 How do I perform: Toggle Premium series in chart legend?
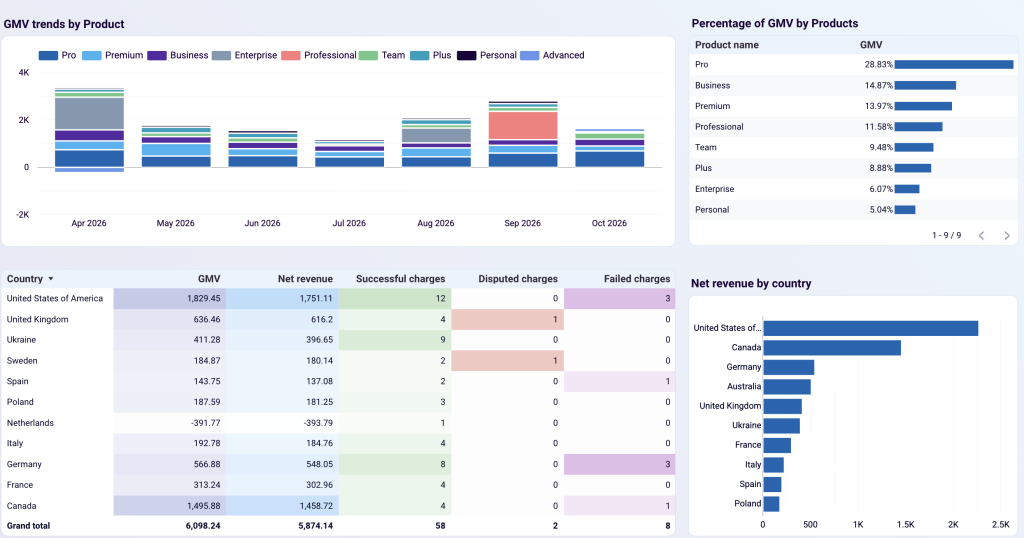[x=112, y=55]
